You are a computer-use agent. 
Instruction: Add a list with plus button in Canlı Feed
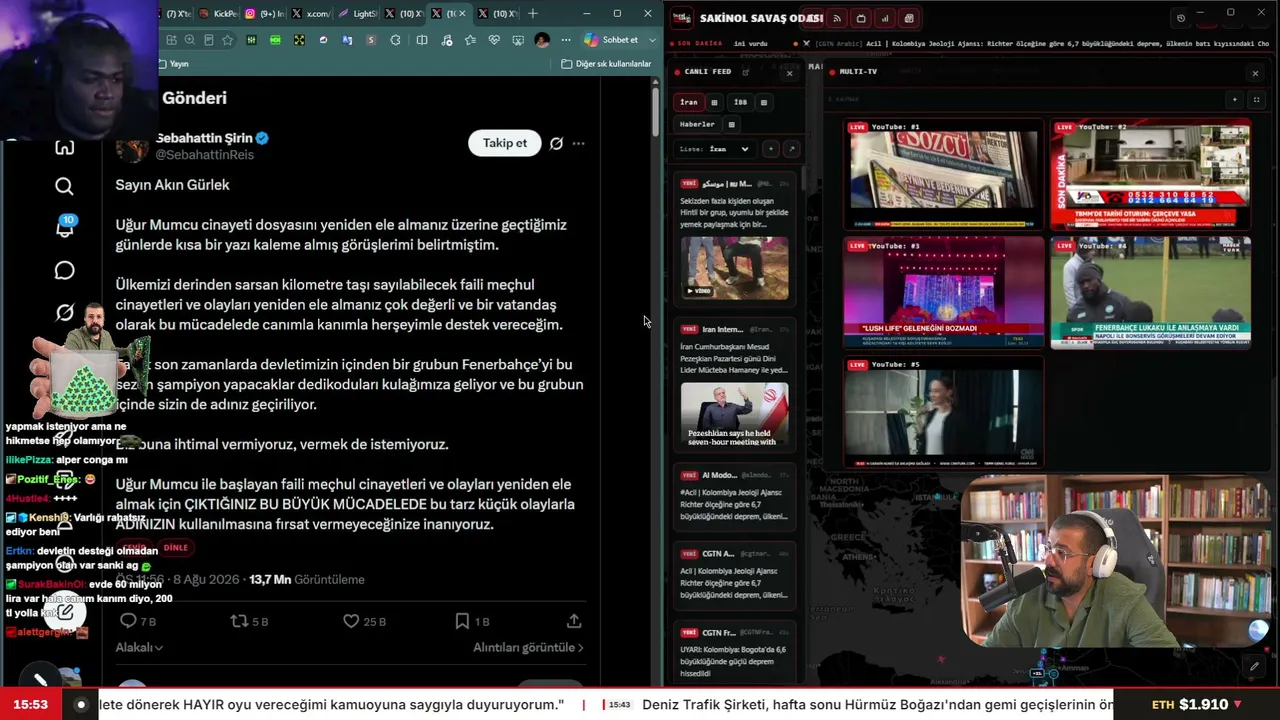point(770,149)
